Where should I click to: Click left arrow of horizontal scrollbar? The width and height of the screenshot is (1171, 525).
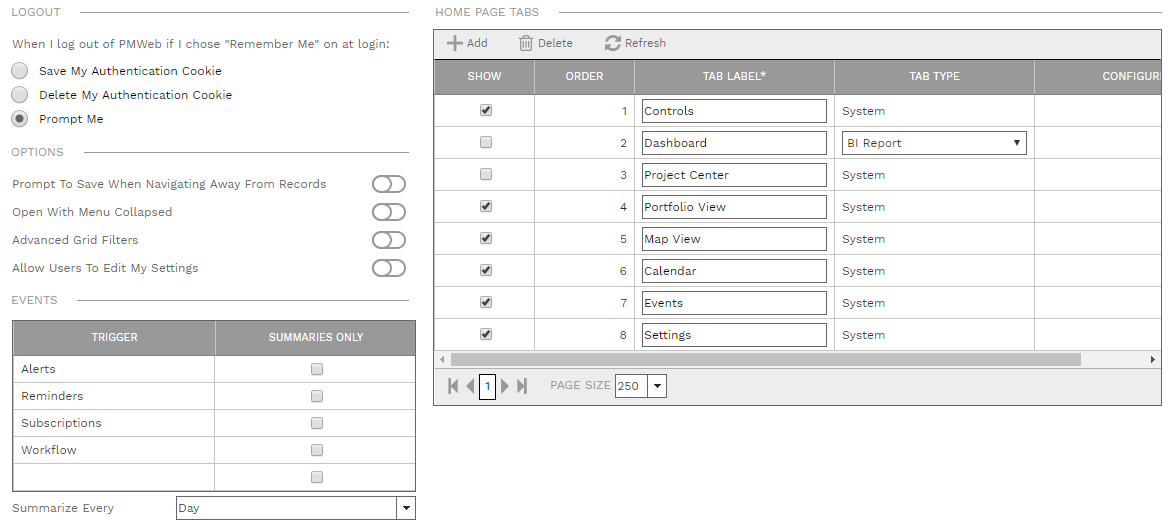[x=442, y=360]
